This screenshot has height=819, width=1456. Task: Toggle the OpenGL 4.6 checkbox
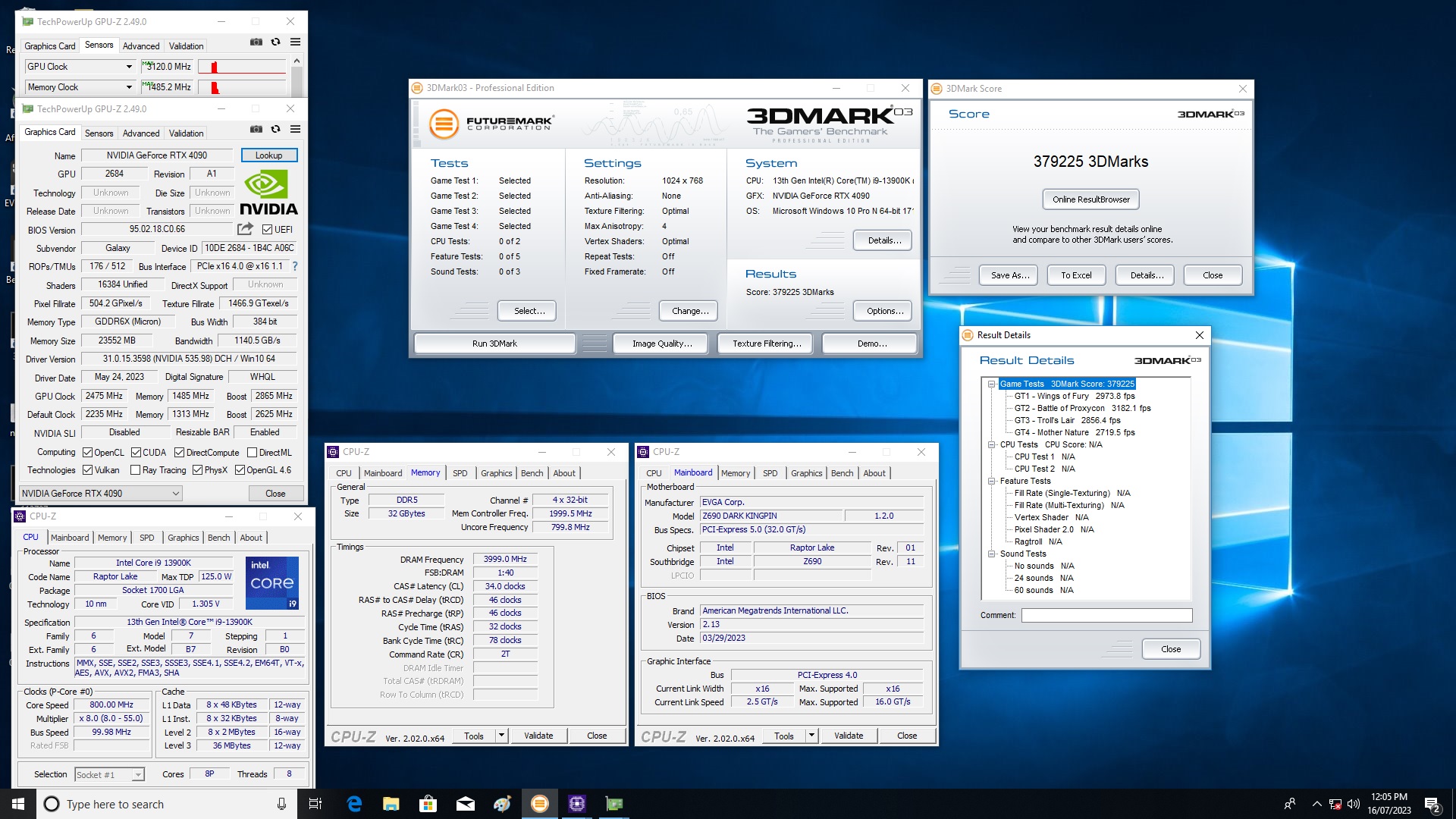click(x=240, y=469)
